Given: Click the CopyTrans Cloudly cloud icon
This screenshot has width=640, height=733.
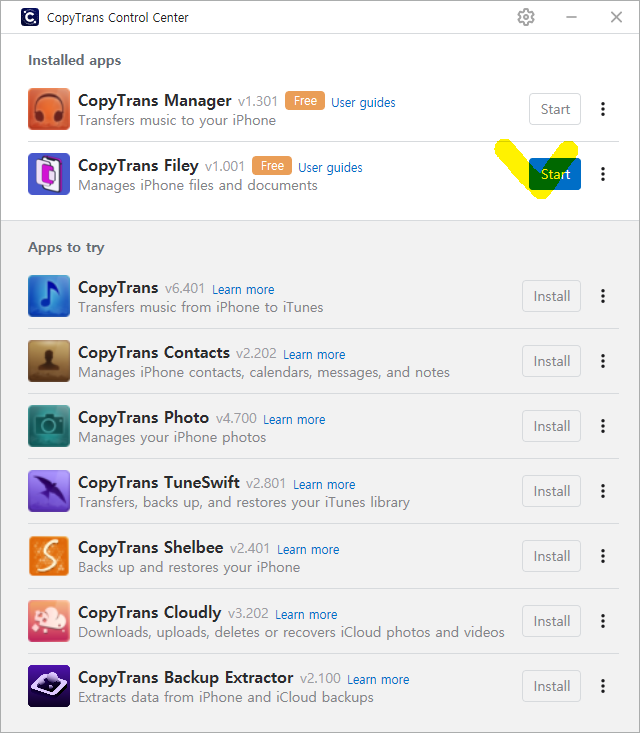Looking at the screenshot, I should point(49,621).
